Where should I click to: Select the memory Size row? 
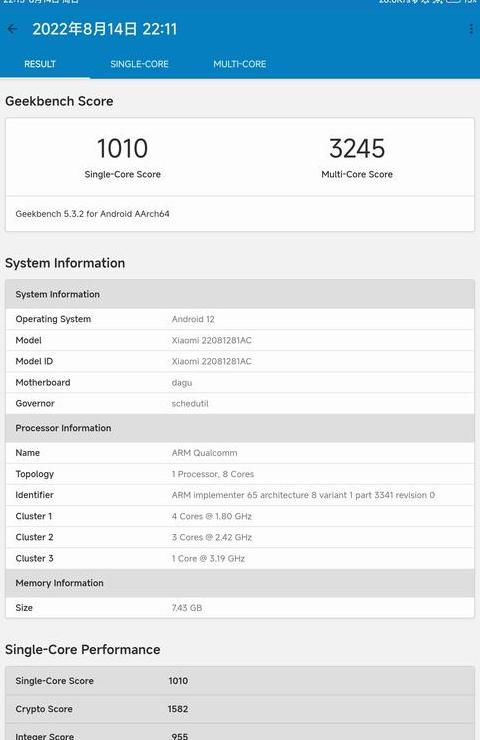coord(240,608)
